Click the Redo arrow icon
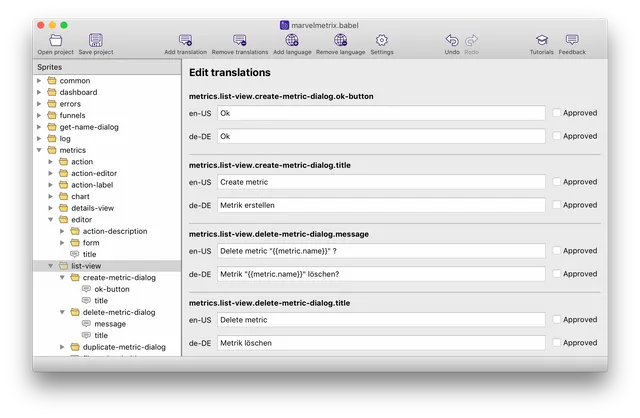Image resolution: width=640 pixels, height=418 pixels. click(471, 40)
